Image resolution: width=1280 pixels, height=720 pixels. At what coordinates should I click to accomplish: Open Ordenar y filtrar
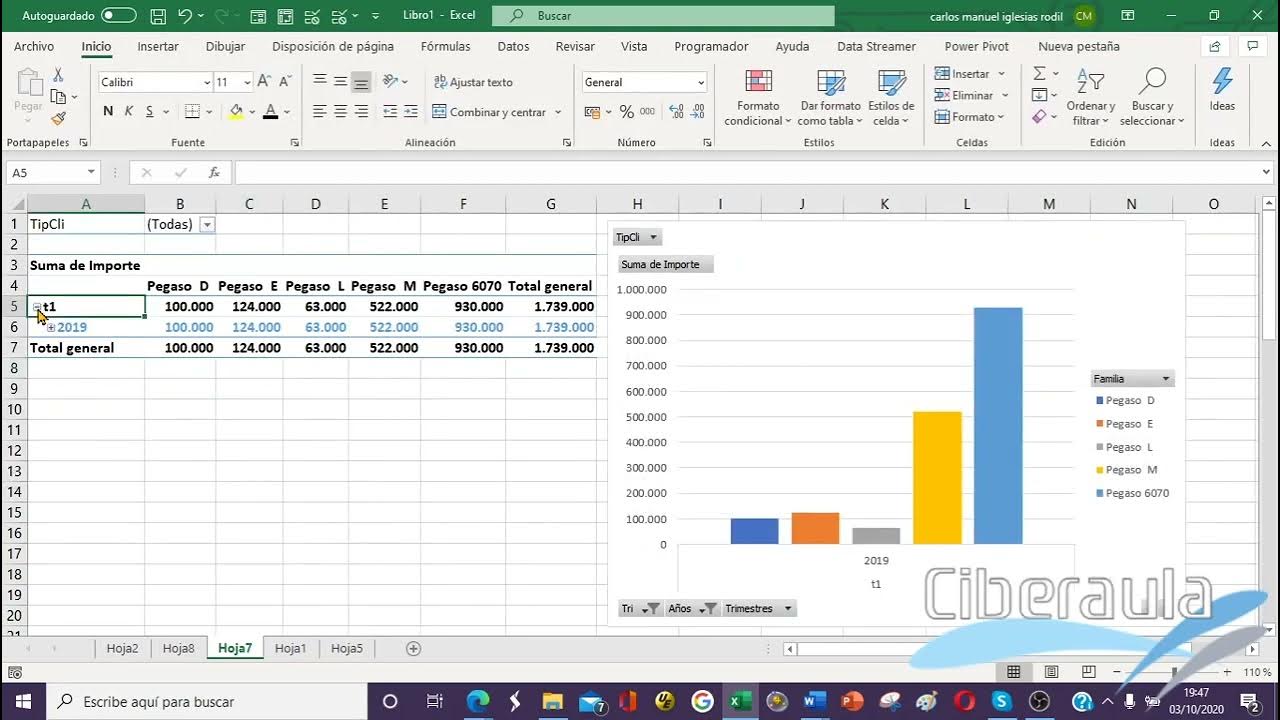point(1090,98)
